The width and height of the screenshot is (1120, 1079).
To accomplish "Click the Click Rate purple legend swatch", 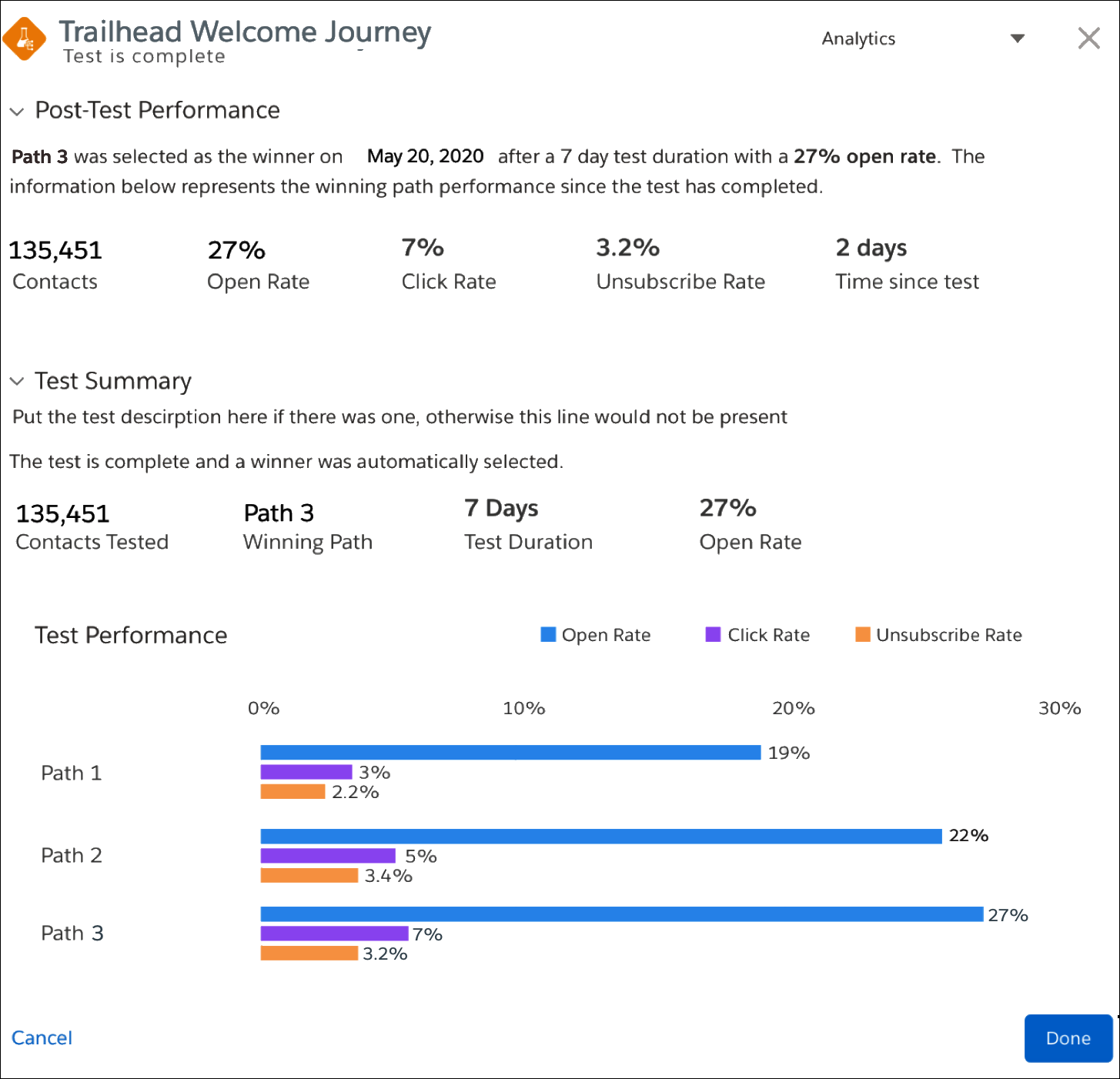I will pyautogui.click(x=713, y=634).
